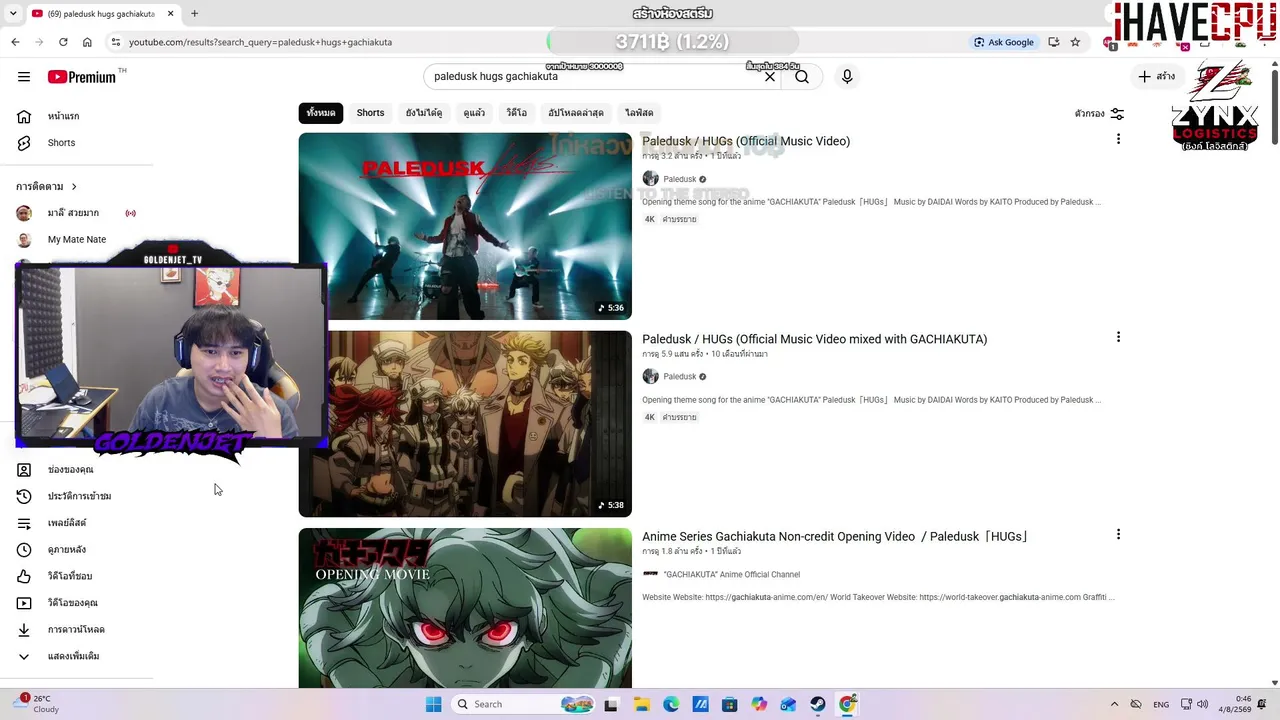Select the ทั้งหมด (All) filter chip
This screenshot has height=720, width=1280.
coord(321,113)
